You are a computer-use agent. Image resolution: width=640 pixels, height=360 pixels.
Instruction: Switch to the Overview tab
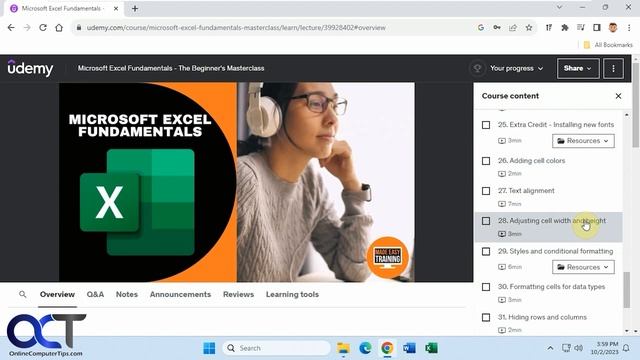pyautogui.click(x=57, y=294)
